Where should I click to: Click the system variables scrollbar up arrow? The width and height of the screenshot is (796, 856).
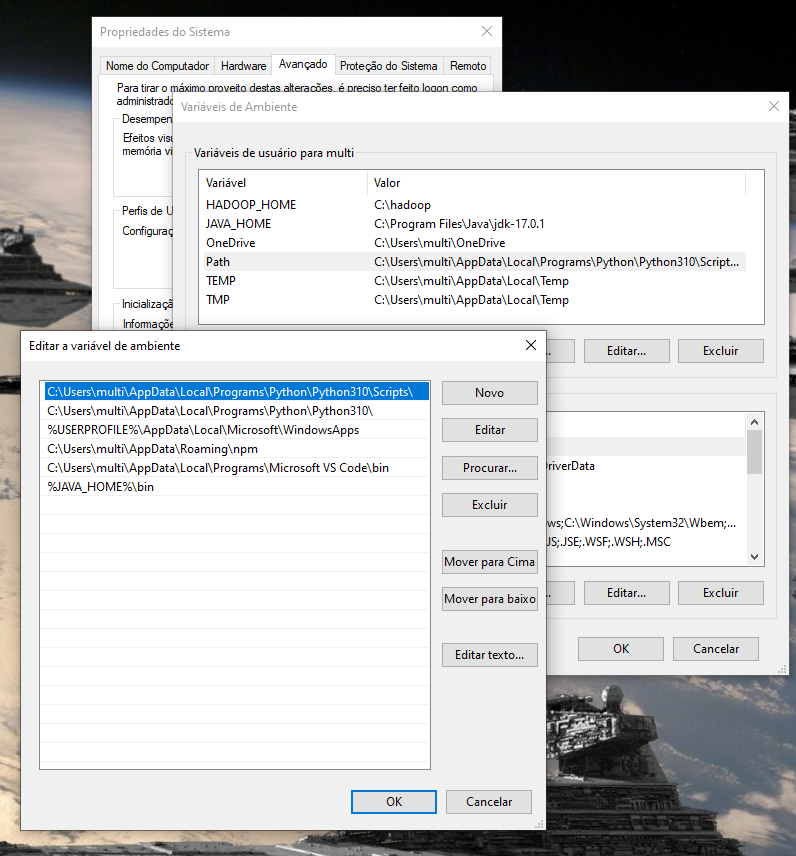coord(755,422)
